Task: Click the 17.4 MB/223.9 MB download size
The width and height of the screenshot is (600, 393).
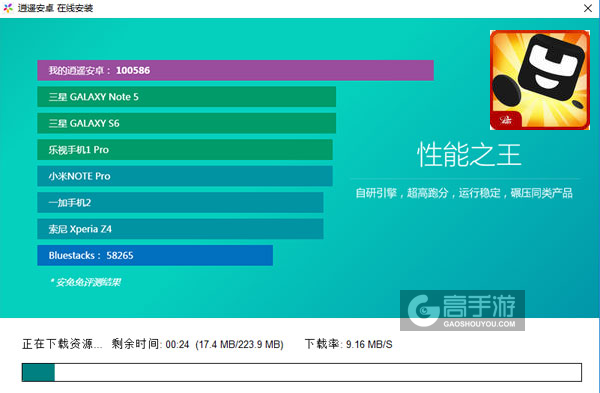Action: tap(240, 345)
